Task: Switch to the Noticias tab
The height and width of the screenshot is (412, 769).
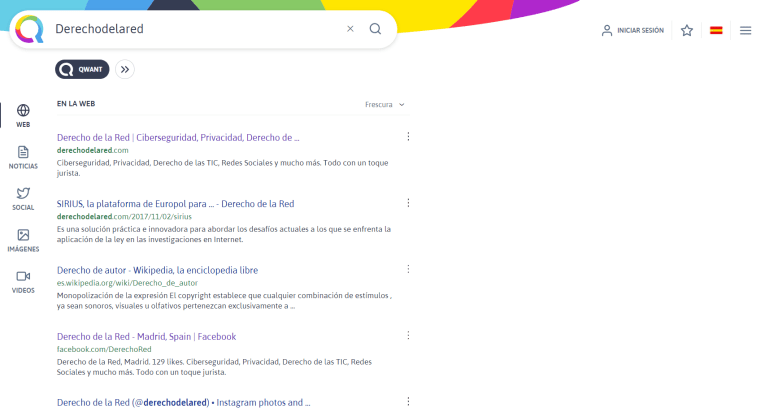Action: (23, 157)
